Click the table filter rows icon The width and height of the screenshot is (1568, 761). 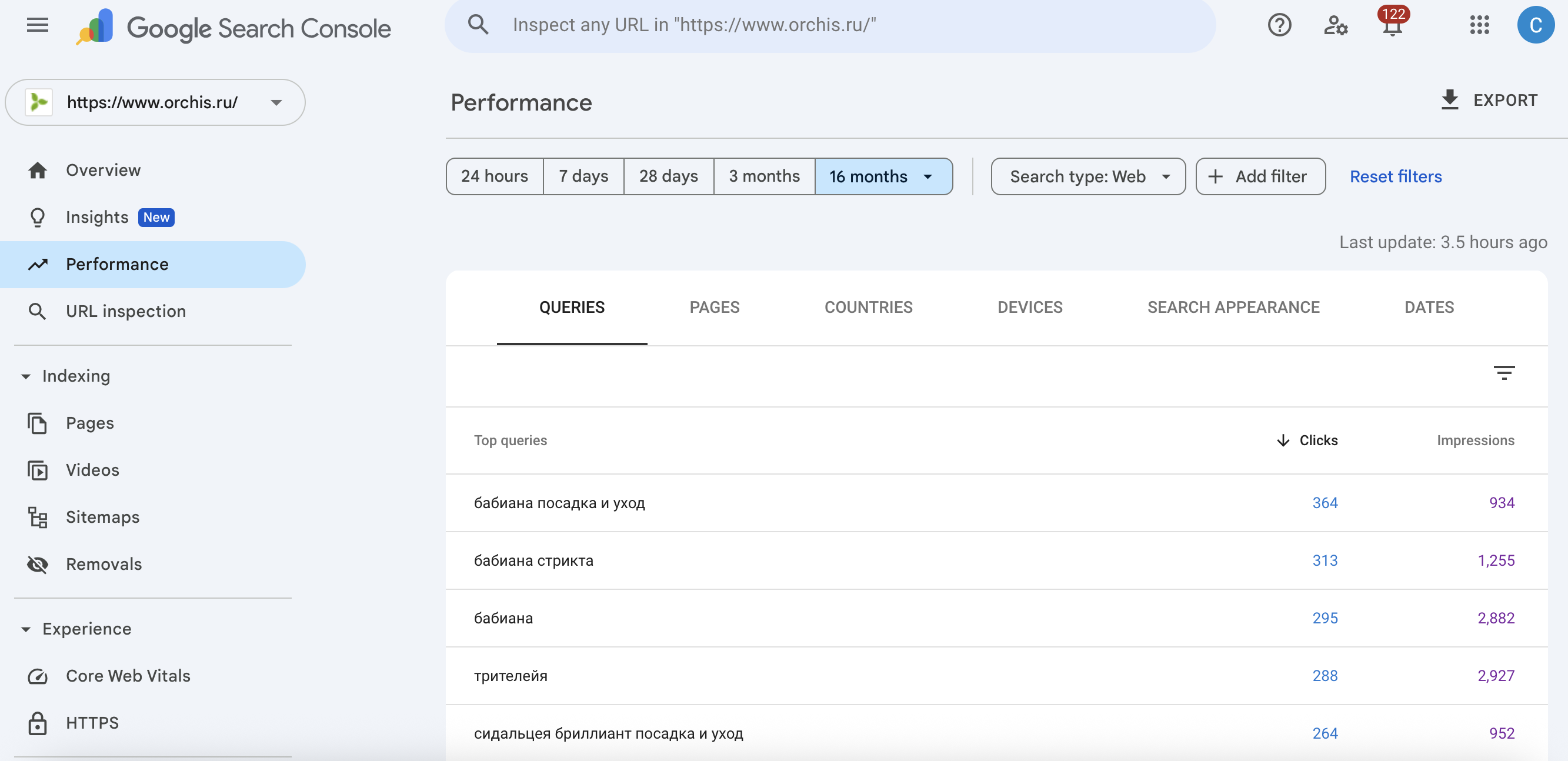point(1503,373)
